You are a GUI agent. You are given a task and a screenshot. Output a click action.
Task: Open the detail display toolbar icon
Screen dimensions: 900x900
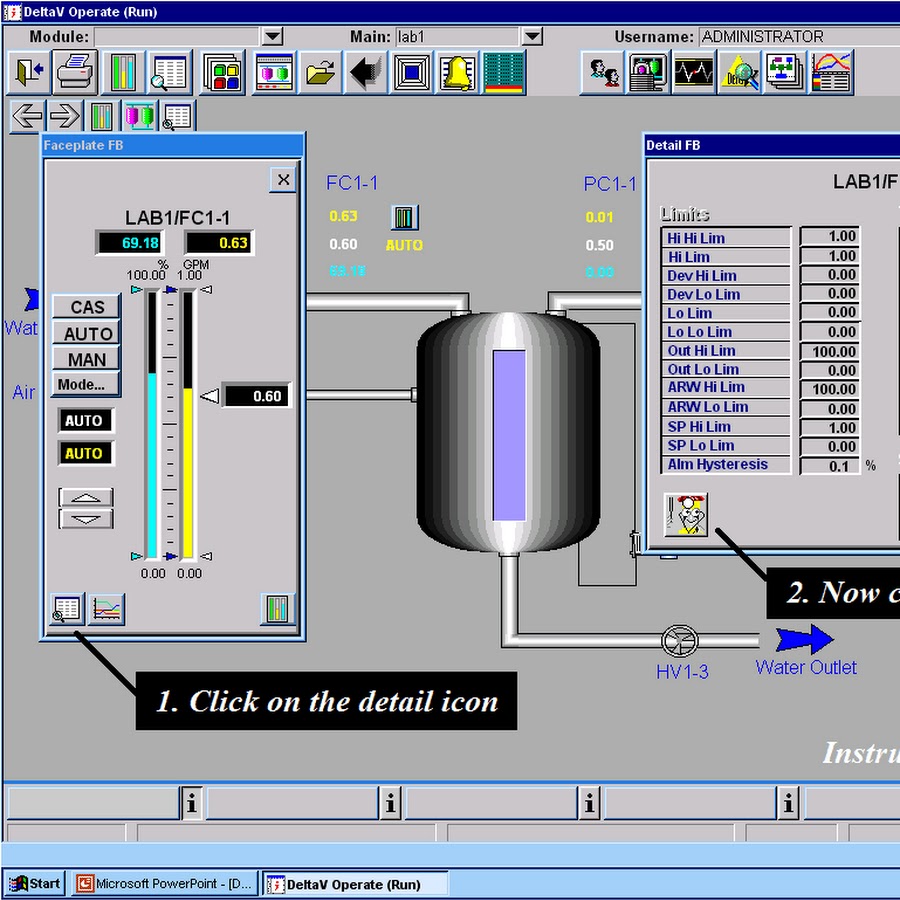(x=169, y=72)
